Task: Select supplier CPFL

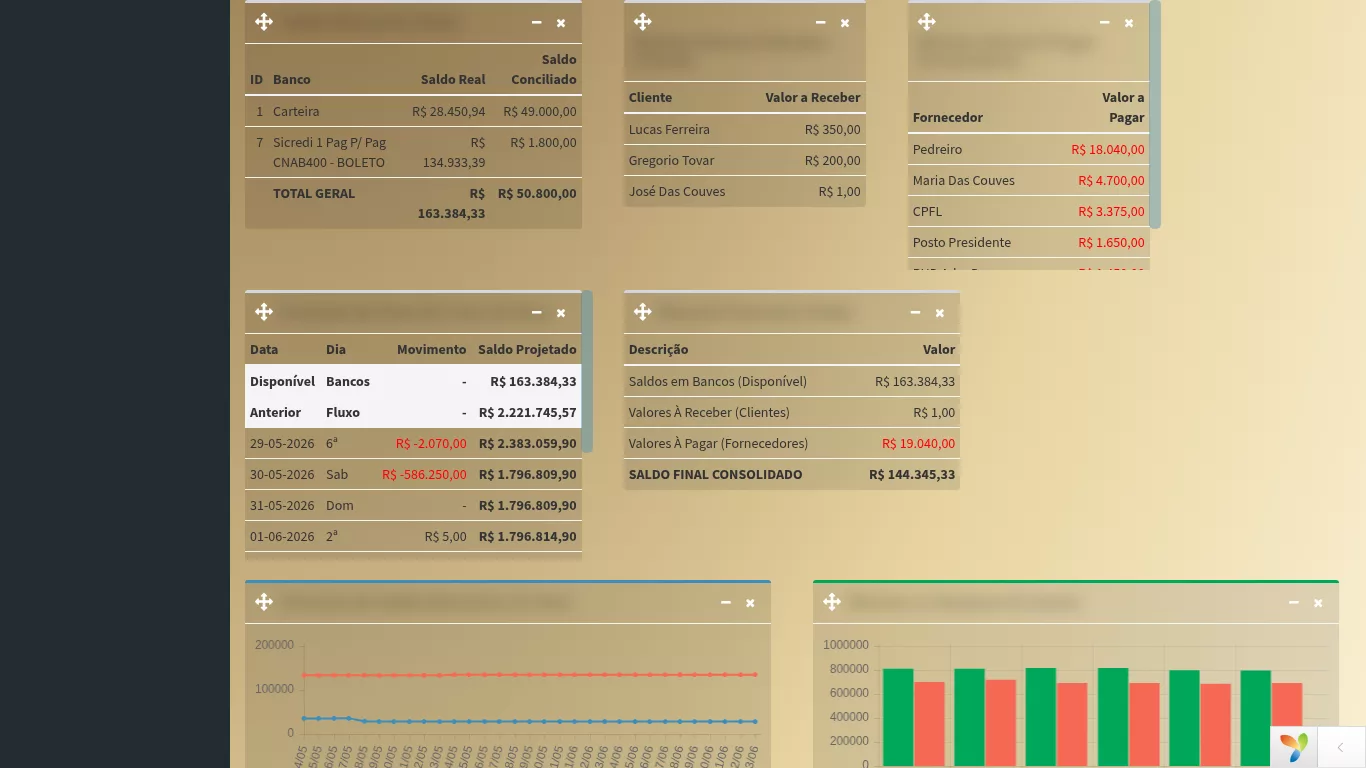Action: pos(1028,212)
